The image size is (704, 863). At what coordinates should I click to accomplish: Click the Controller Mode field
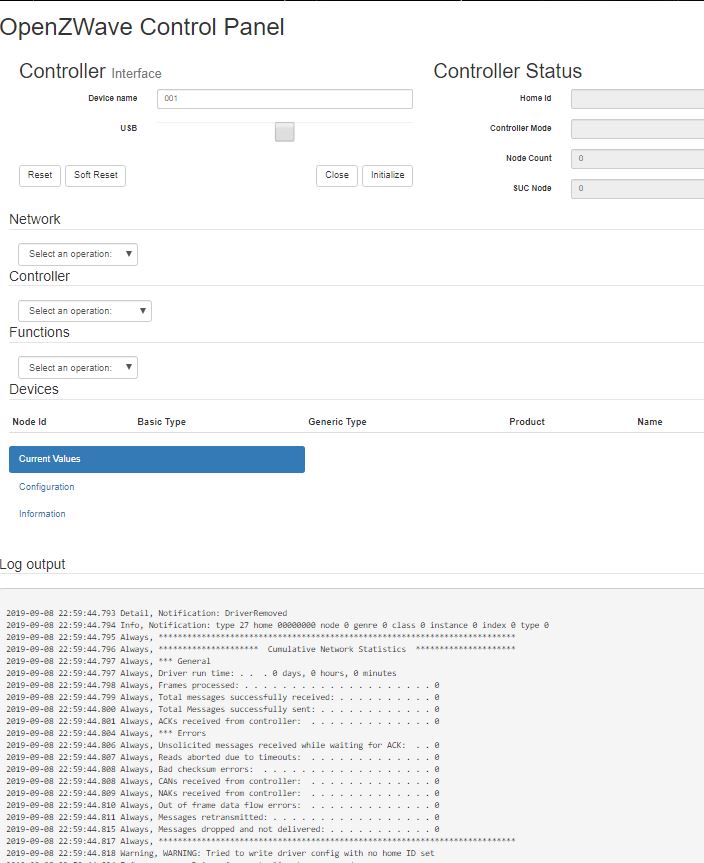click(637, 129)
